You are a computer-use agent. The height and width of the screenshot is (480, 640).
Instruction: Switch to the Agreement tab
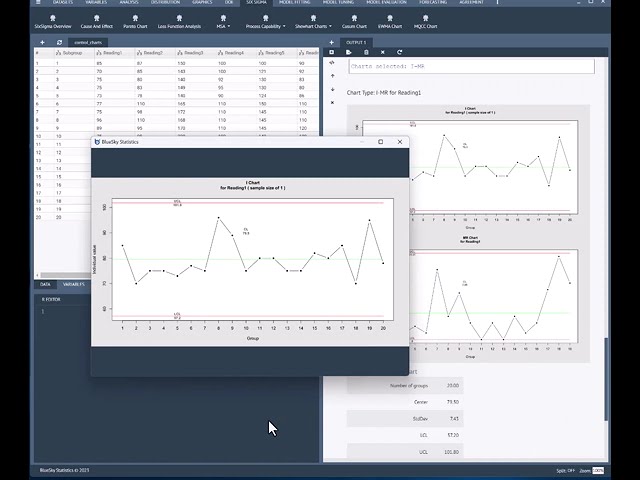point(471,2)
